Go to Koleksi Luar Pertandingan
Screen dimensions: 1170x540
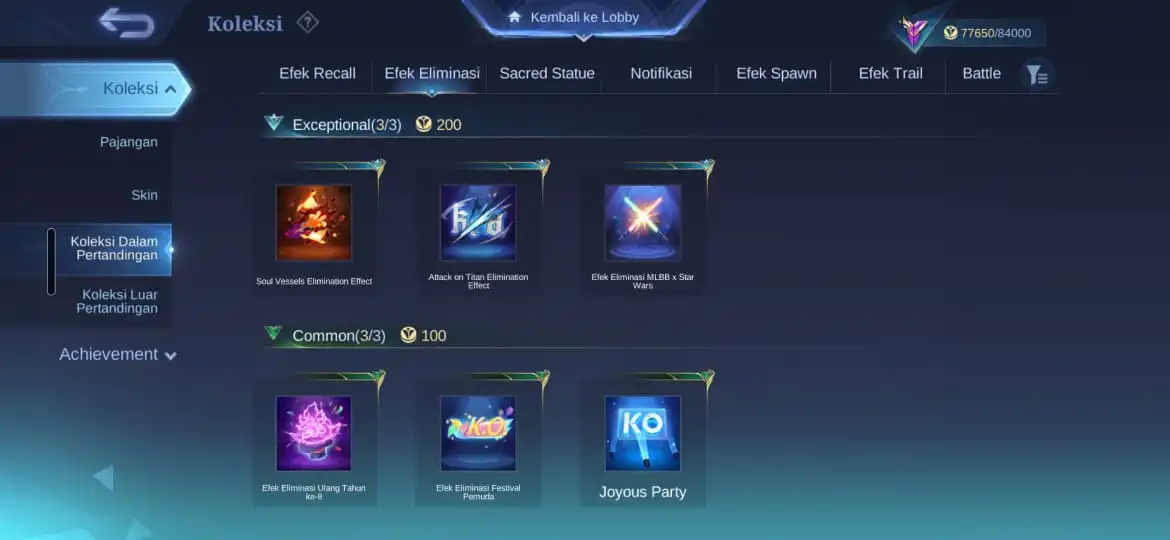[119, 301]
